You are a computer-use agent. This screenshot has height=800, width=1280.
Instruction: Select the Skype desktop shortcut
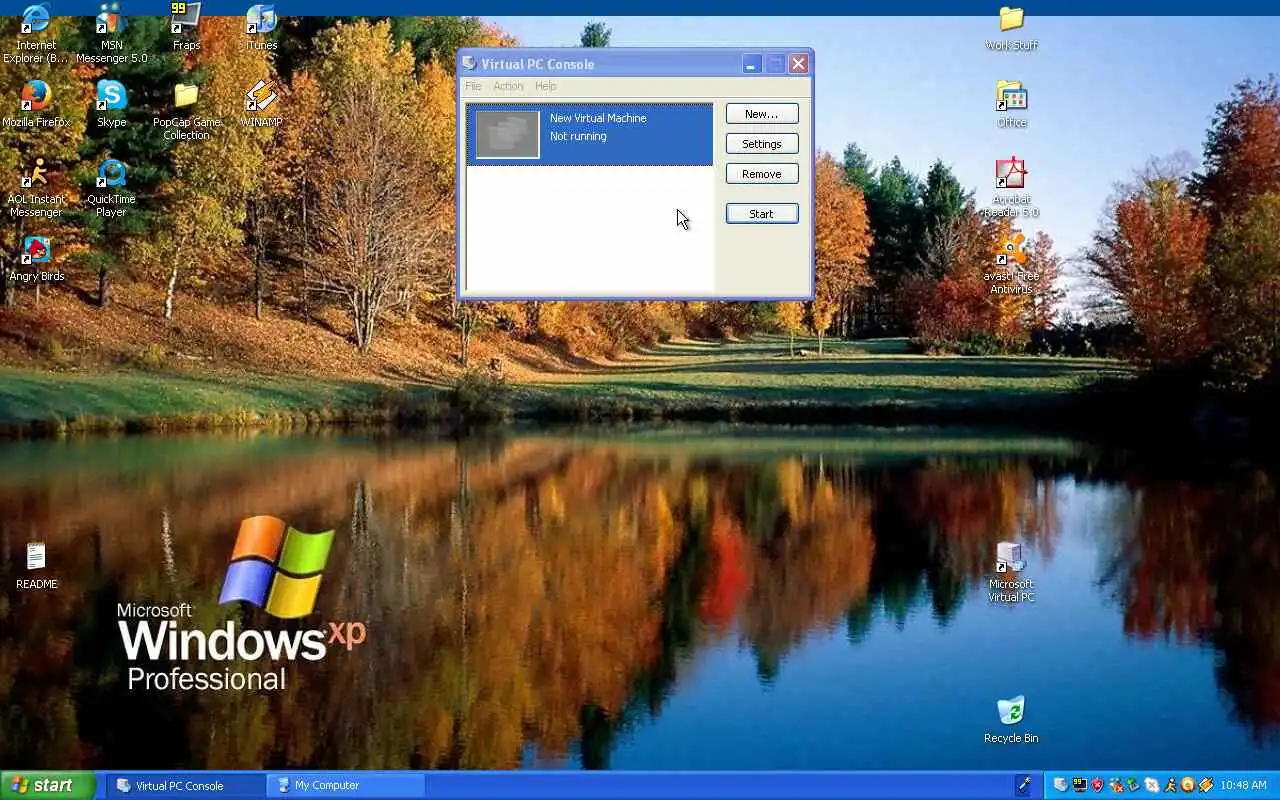[111, 104]
